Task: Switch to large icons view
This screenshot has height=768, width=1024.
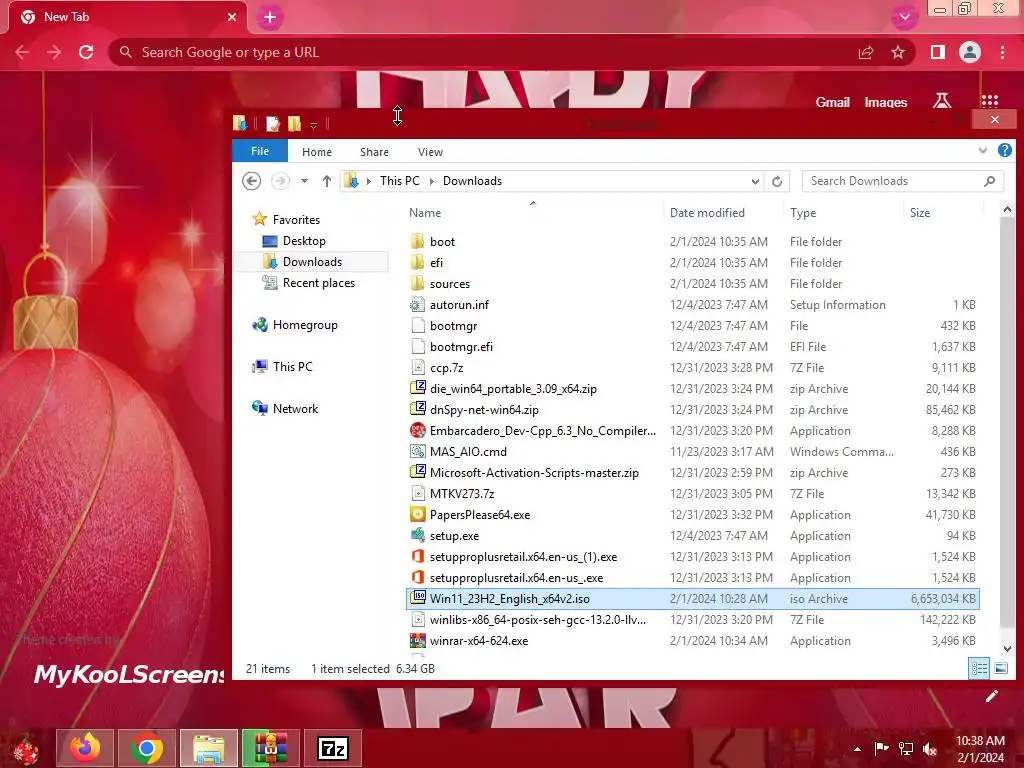Action: (1000, 668)
